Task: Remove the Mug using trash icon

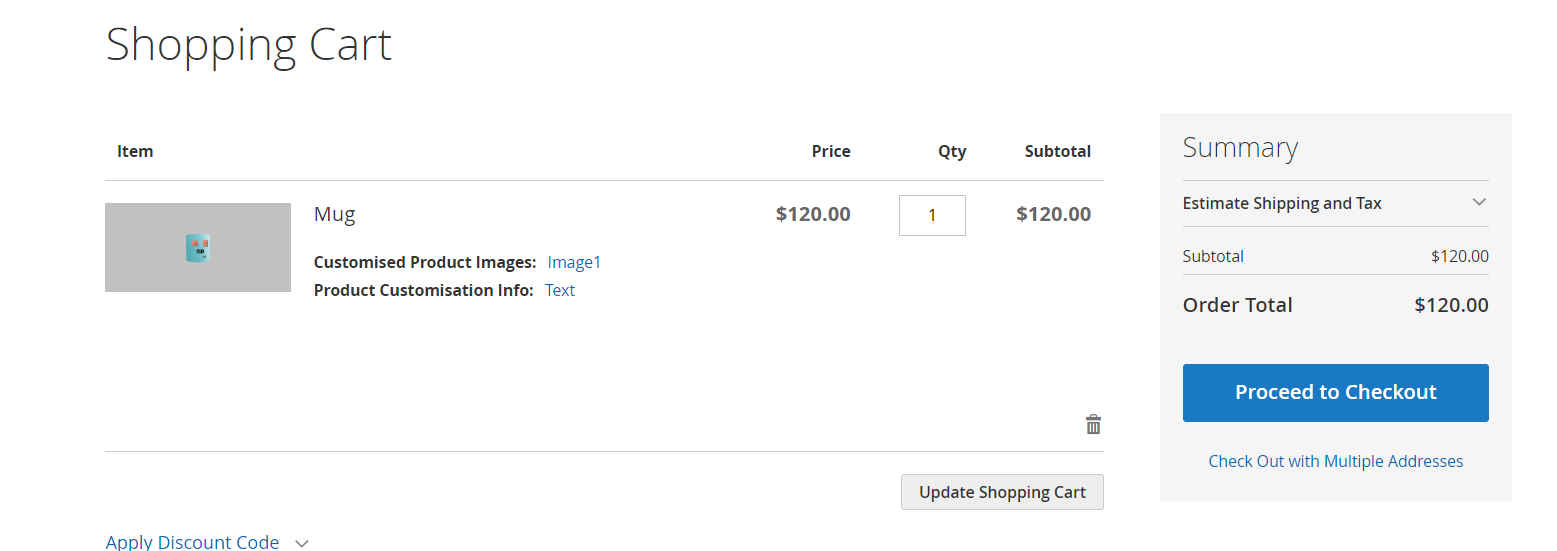Action: point(1093,425)
